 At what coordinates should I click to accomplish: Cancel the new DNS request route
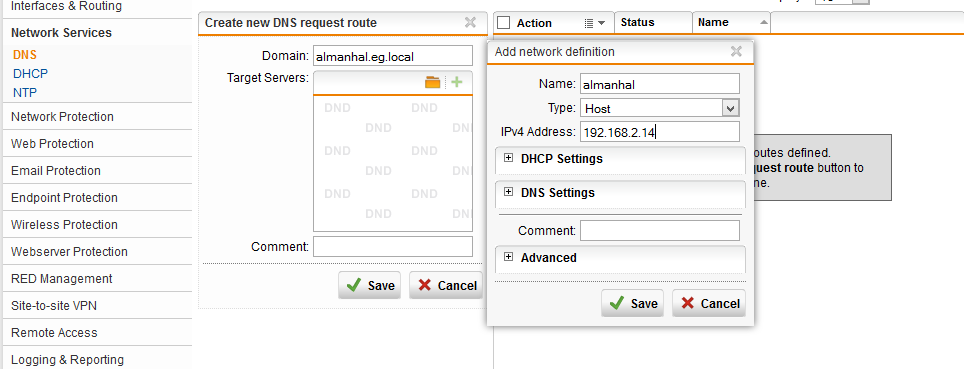(x=446, y=285)
